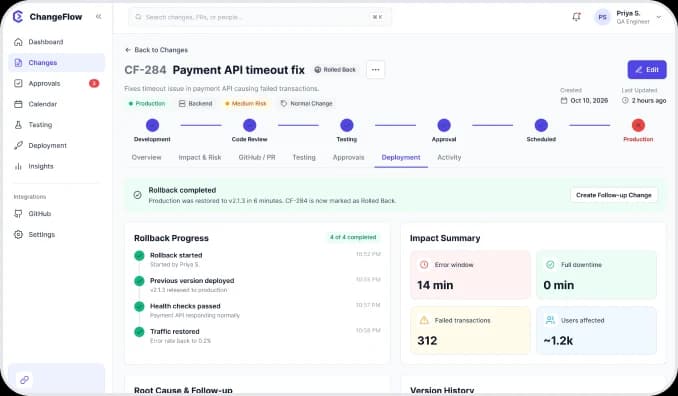Click the Normal Change tag
This screenshot has height=396, width=678.
point(307,104)
